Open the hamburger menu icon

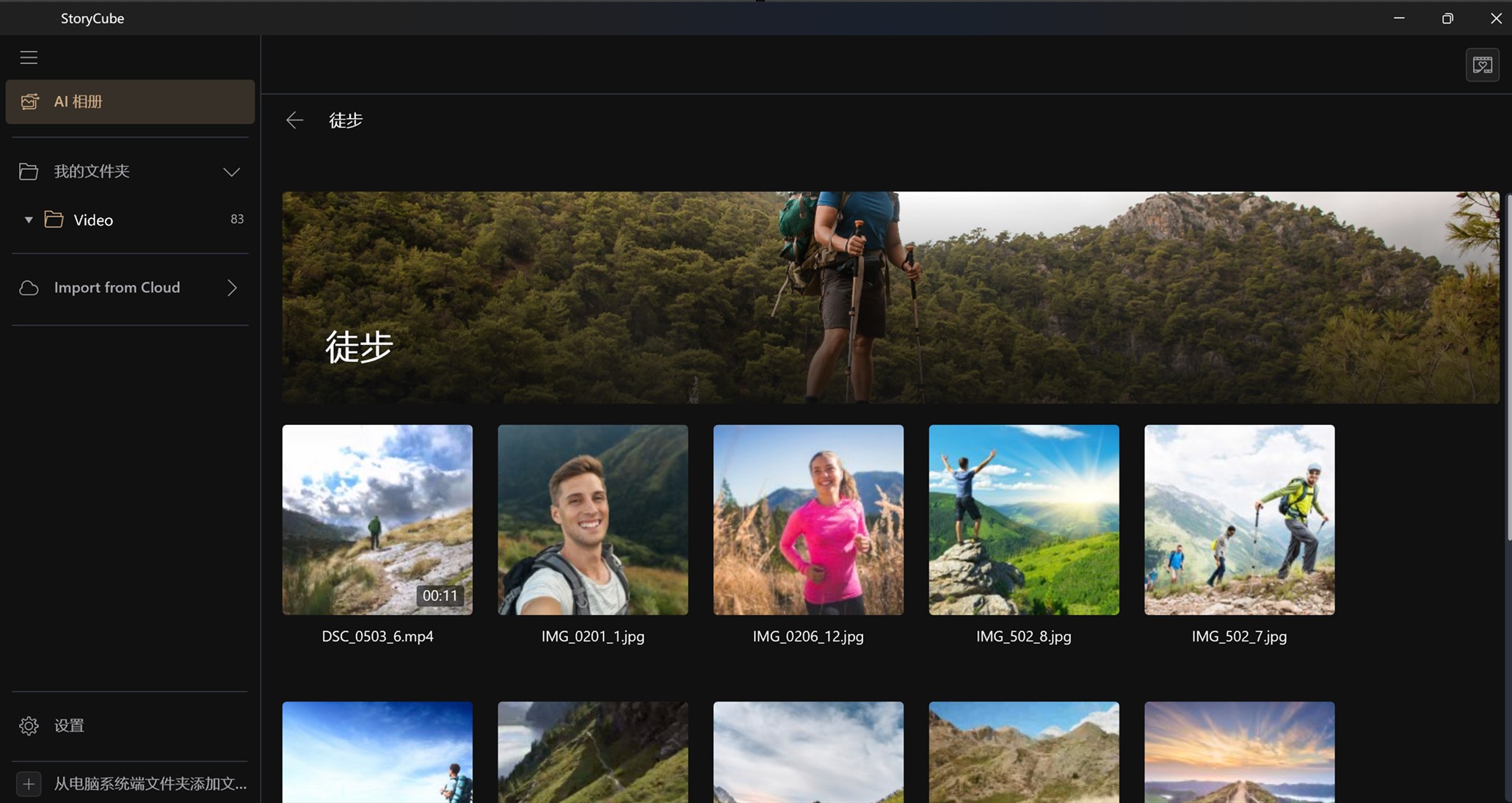point(29,57)
